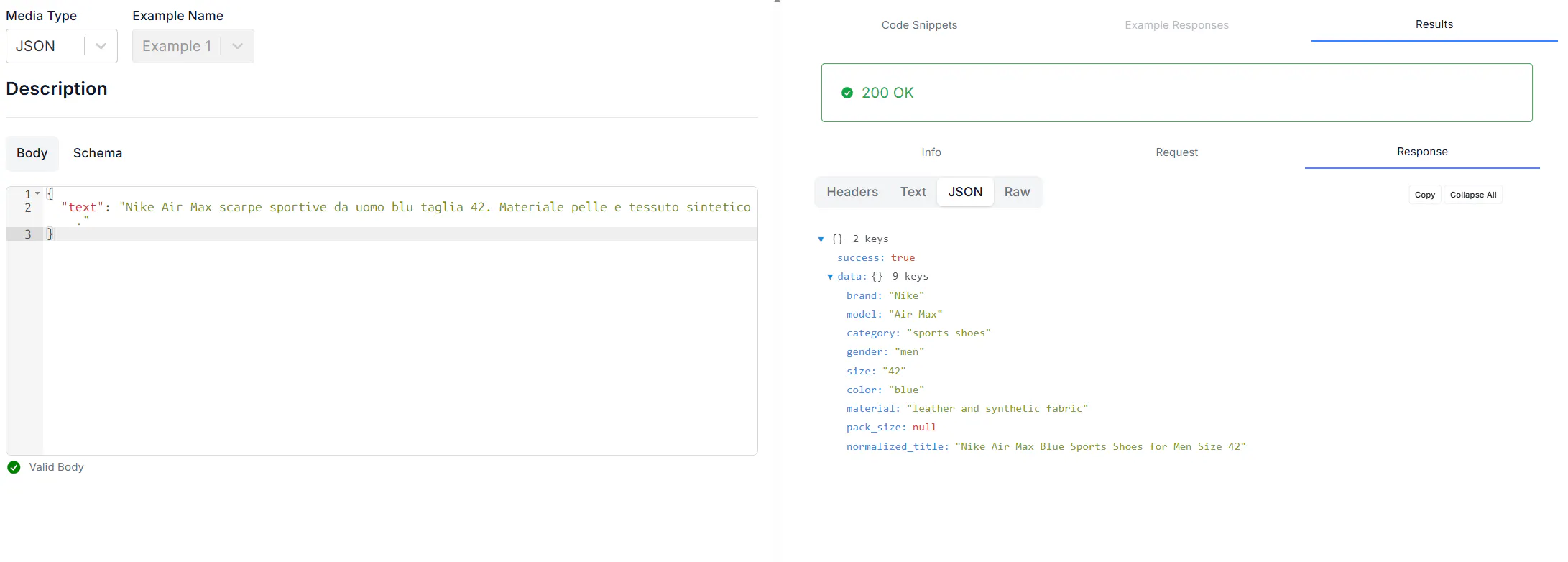The width and height of the screenshot is (1568, 562).
Task: Click the normalized_title value row
Action: click(x=1046, y=447)
